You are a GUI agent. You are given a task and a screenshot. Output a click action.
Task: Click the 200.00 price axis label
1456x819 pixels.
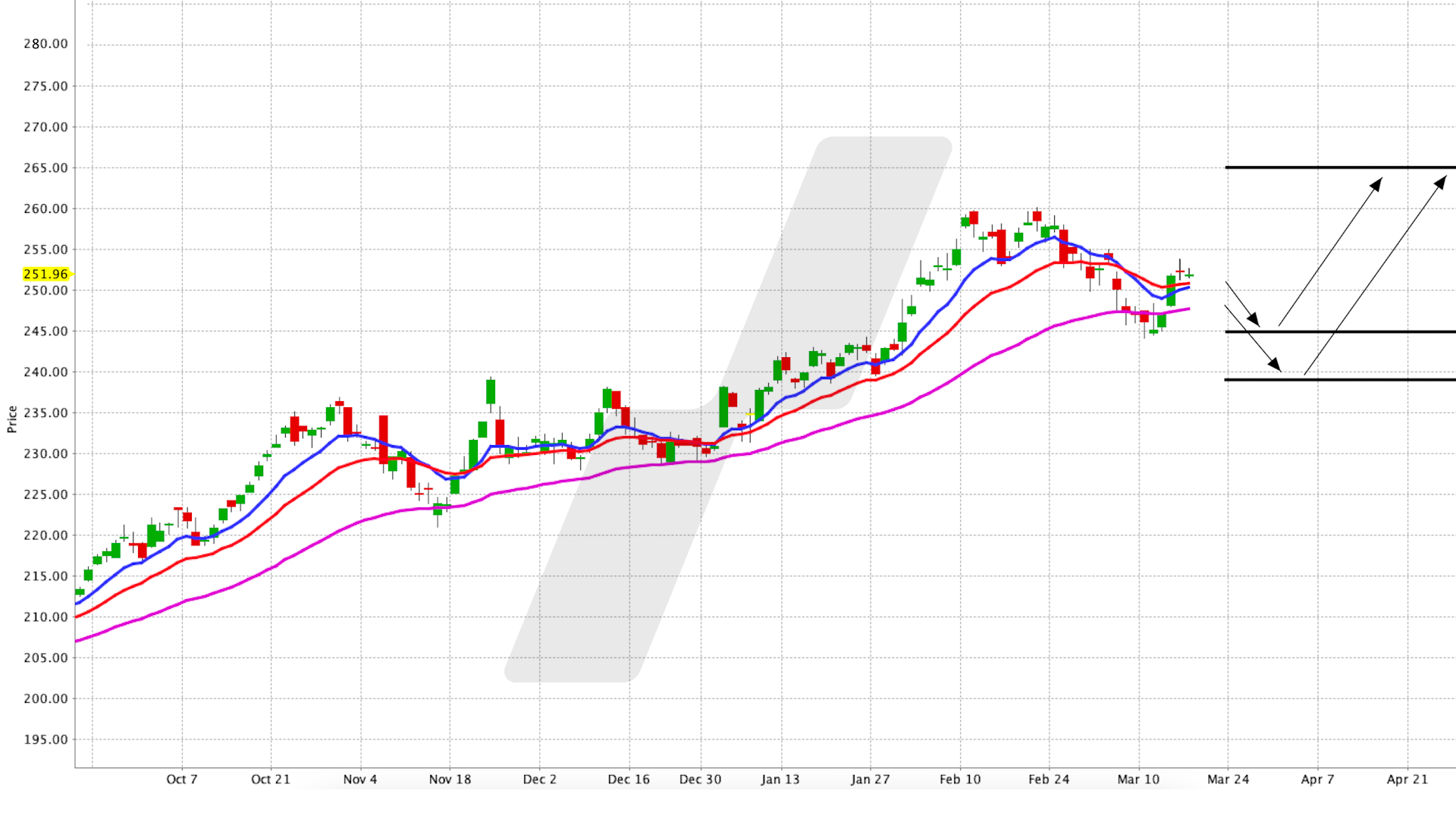pyautogui.click(x=45, y=698)
